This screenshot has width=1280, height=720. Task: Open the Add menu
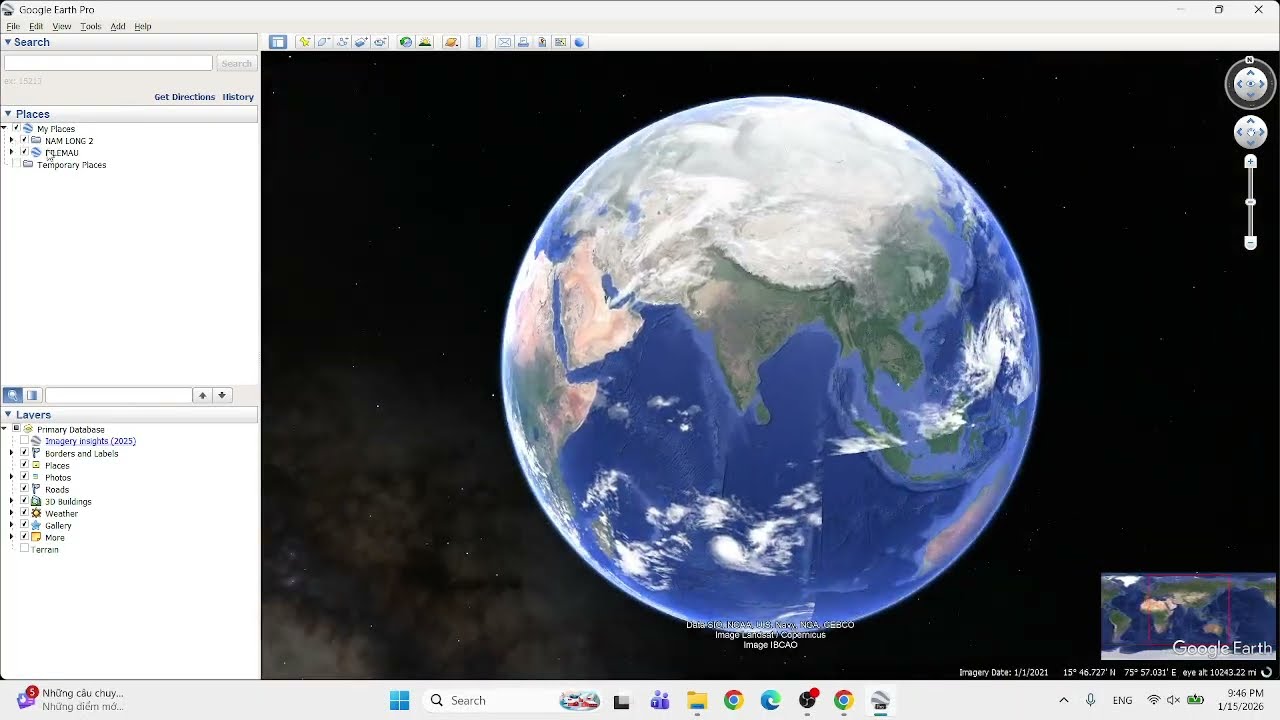tap(118, 26)
